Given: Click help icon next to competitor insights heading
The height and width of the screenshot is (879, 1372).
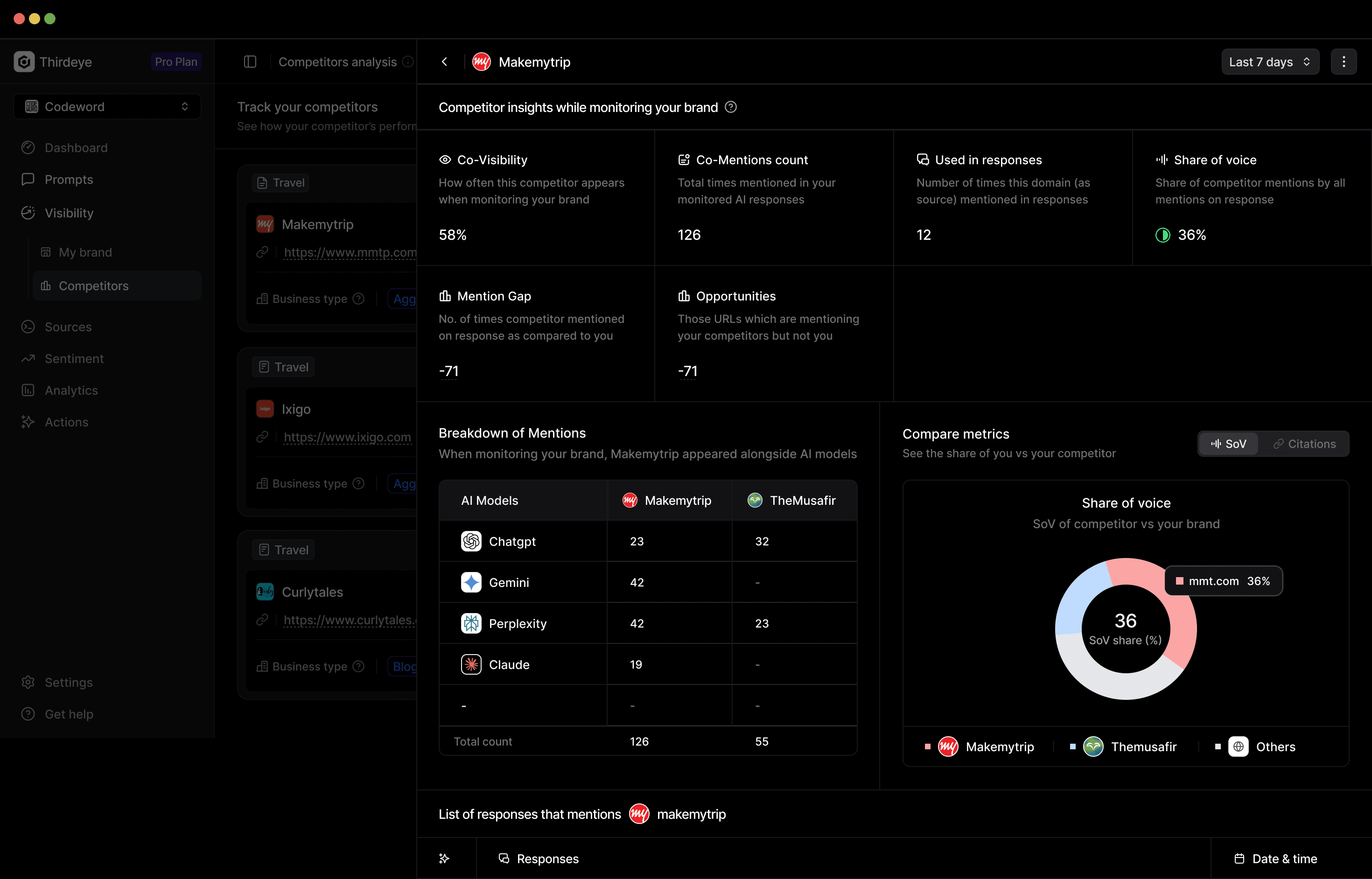Looking at the screenshot, I should pos(731,107).
